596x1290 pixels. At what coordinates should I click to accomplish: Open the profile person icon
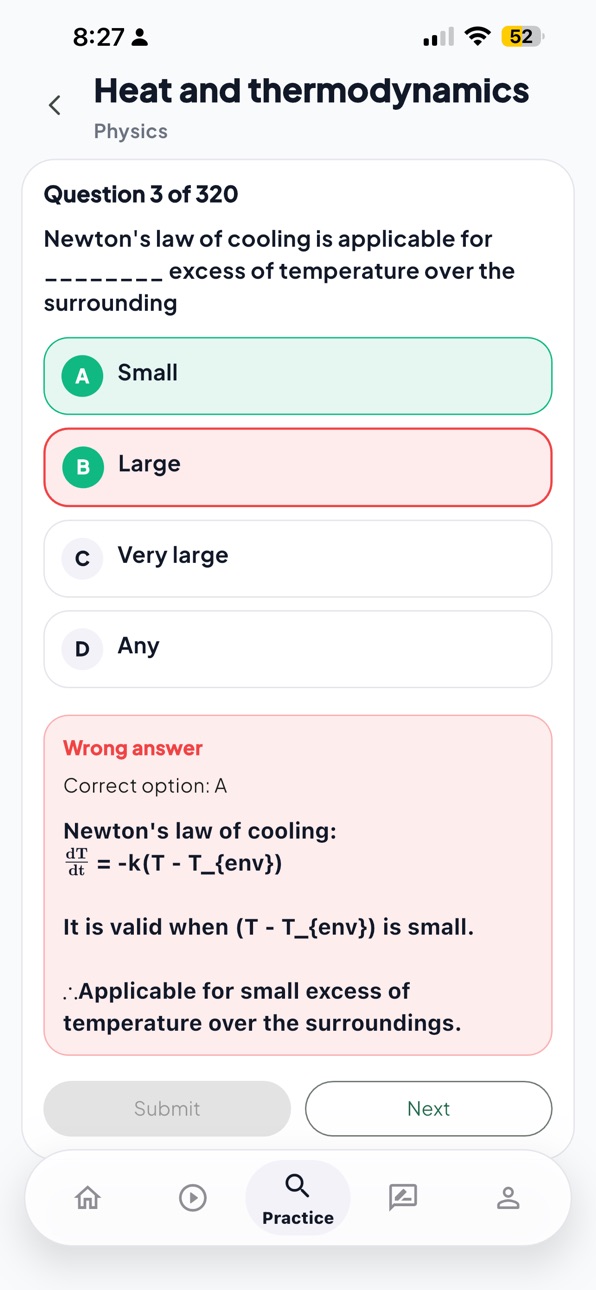click(508, 1197)
